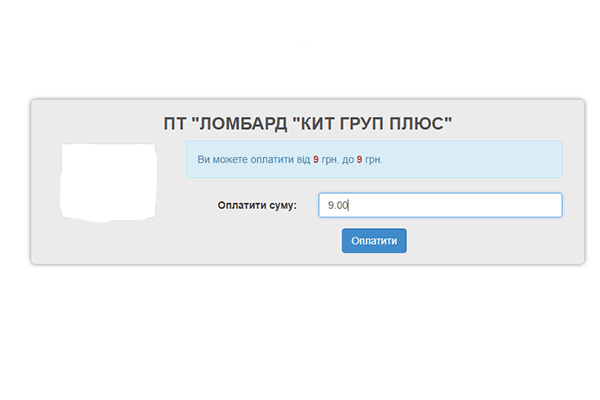Click the word ЛОМБАРД in the heading
This screenshot has width=600, height=400.
(240, 123)
